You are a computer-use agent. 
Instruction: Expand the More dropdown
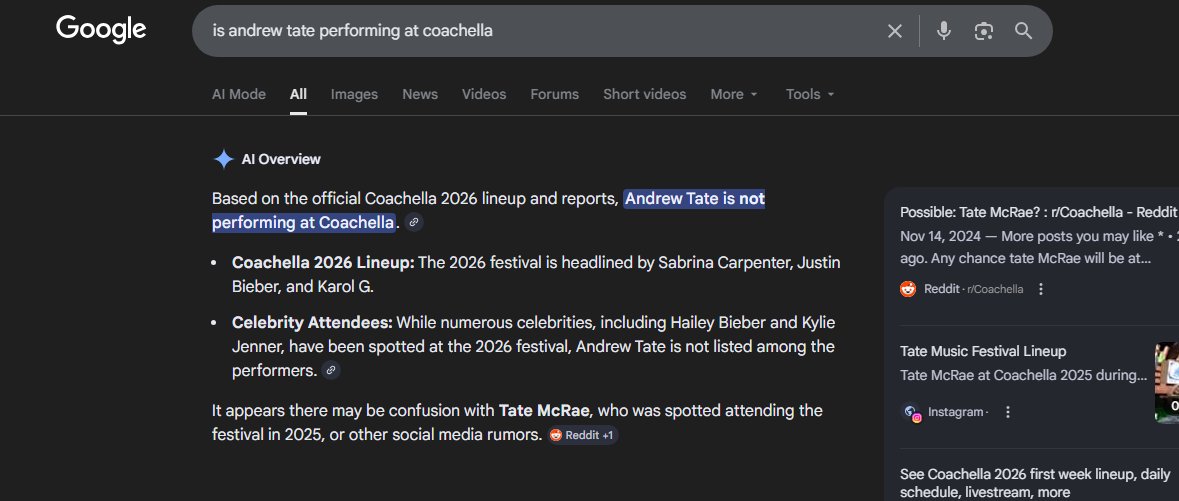[x=734, y=94]
